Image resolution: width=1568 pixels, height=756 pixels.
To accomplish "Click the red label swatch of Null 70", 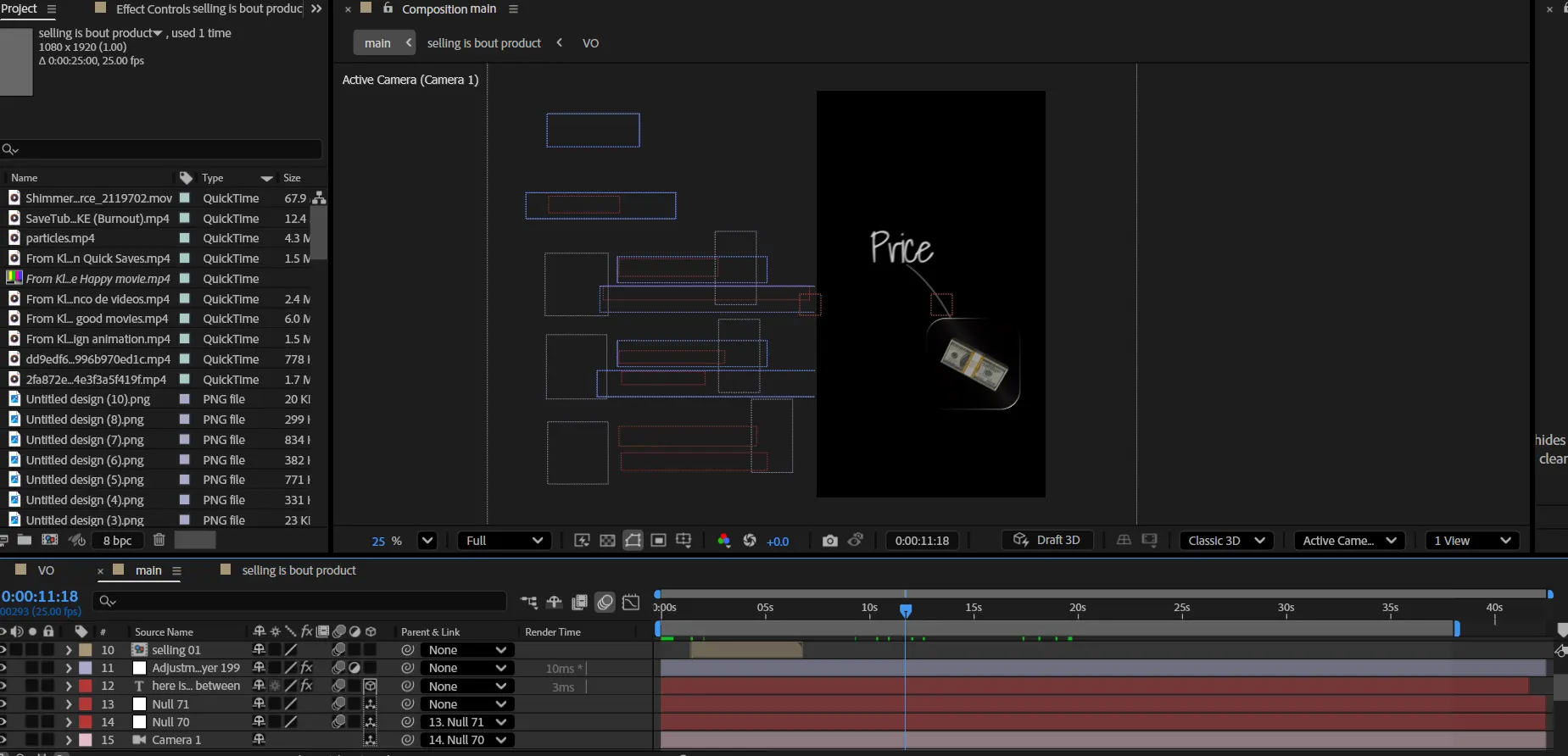I will [x=86, y=722].
